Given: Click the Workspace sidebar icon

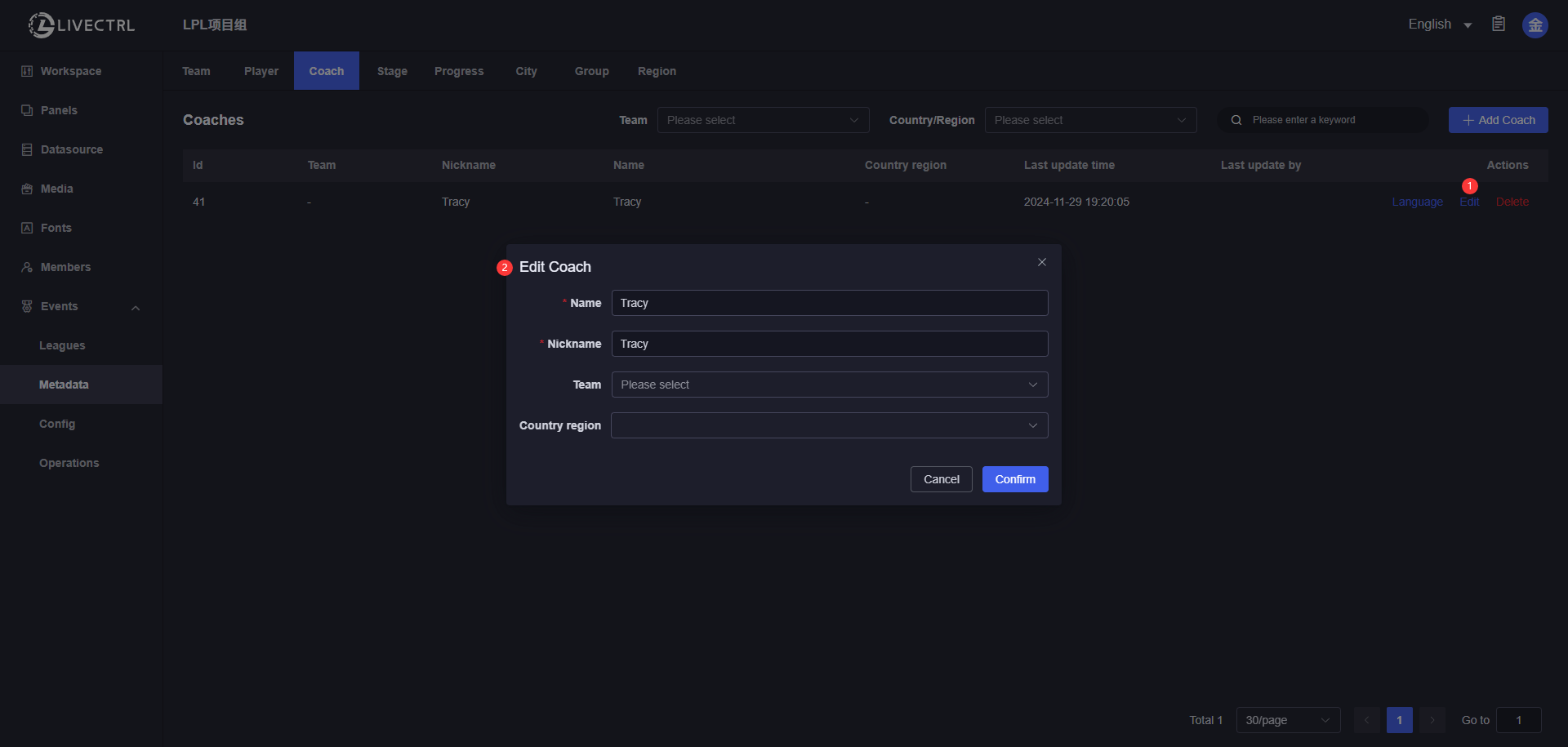Looking at the screenshot, I should [27, 71].
